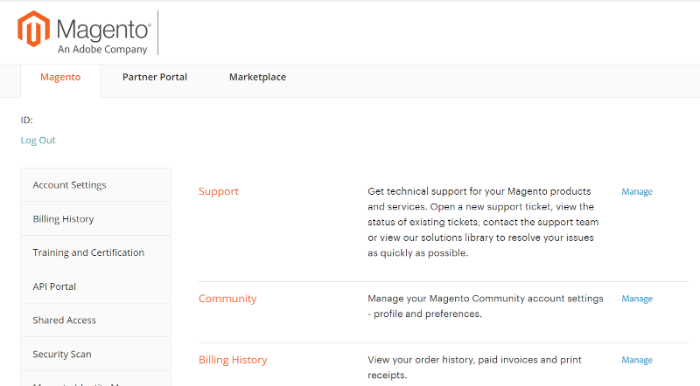Switch to the Partner Portal tab
This screenshot has height=386, width=700.
[154, 77]
